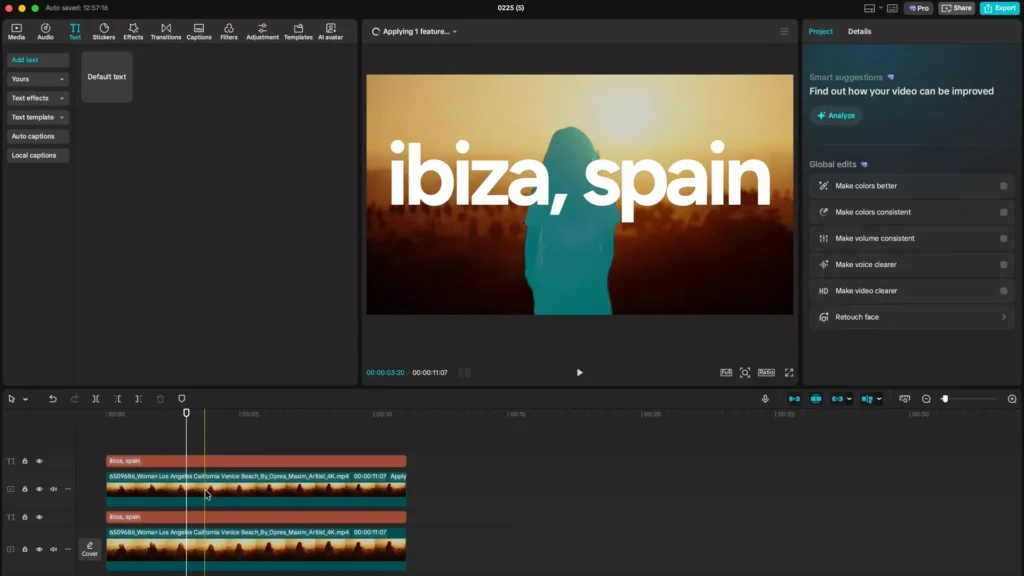Click the split clip icon in timeline toolbar
This screenshot has height=576, width=1024.
pos(96,399)
